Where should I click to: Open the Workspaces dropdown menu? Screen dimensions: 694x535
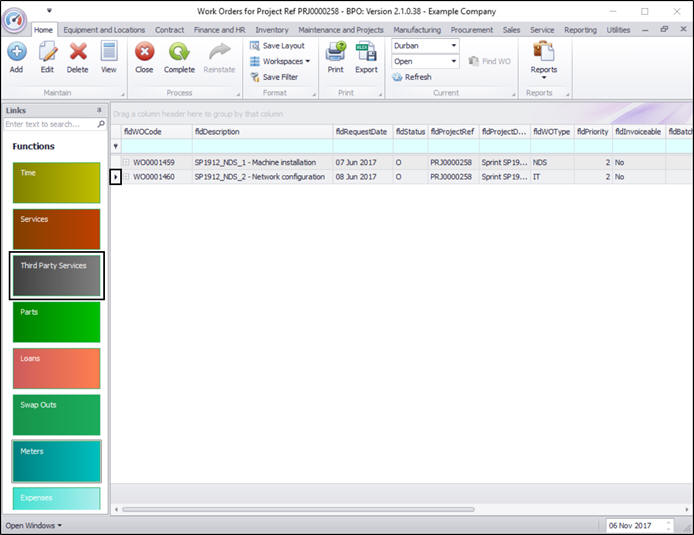280,61
